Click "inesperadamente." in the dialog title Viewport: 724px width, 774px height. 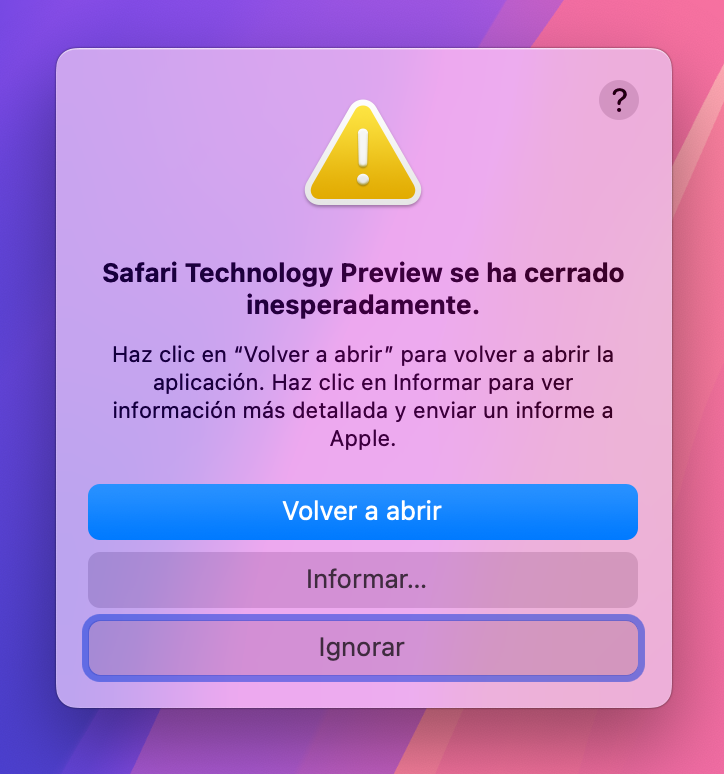click(363, 305)
